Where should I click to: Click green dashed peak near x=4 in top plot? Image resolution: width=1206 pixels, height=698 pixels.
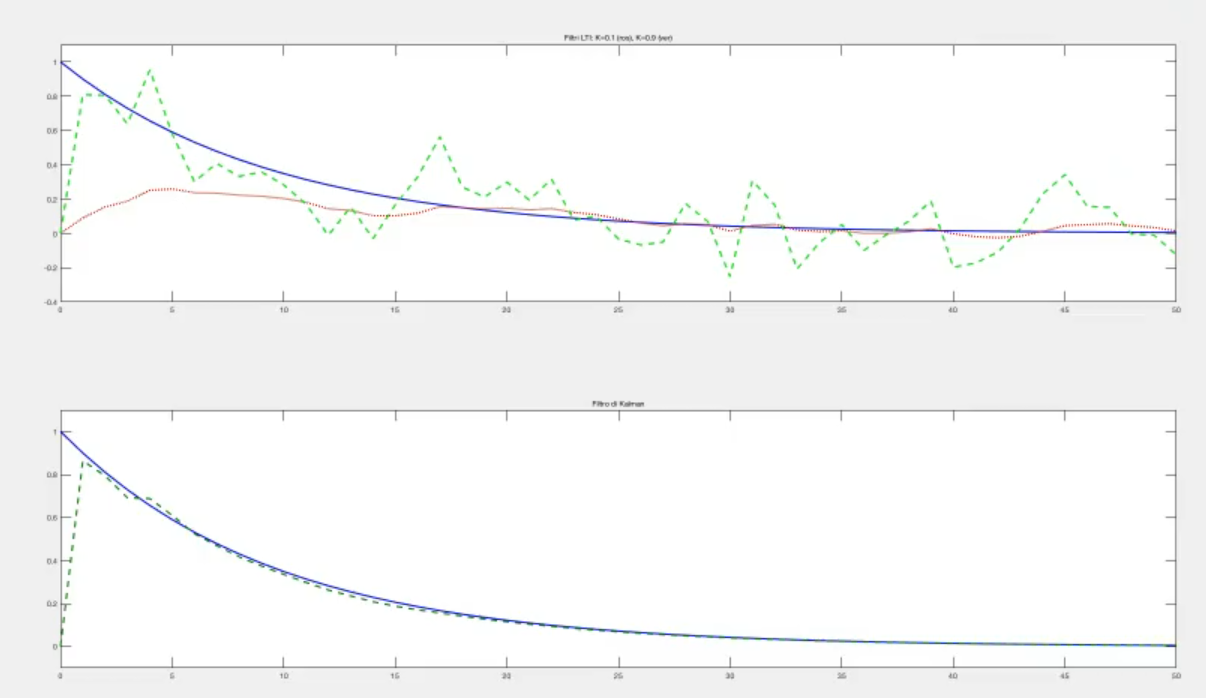pos(150,70)
